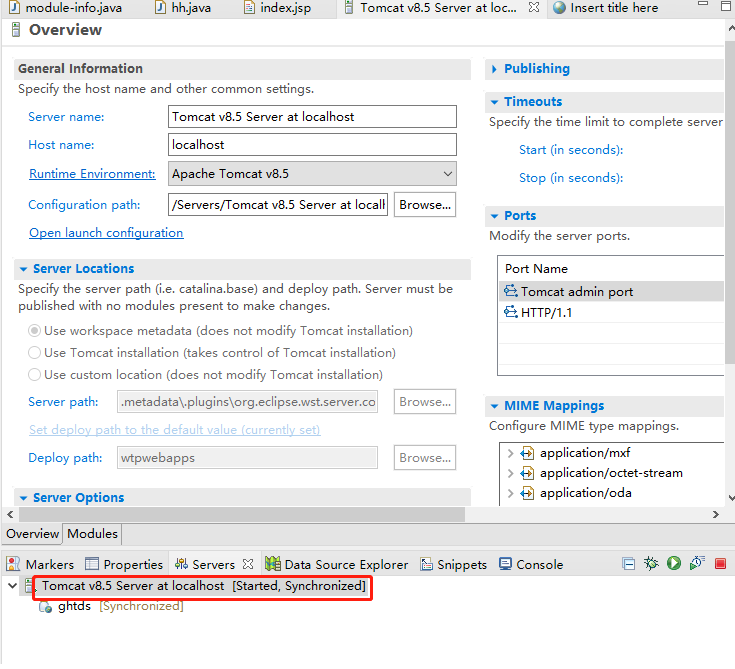Click Browse next to Deploy path

point(425,458)
